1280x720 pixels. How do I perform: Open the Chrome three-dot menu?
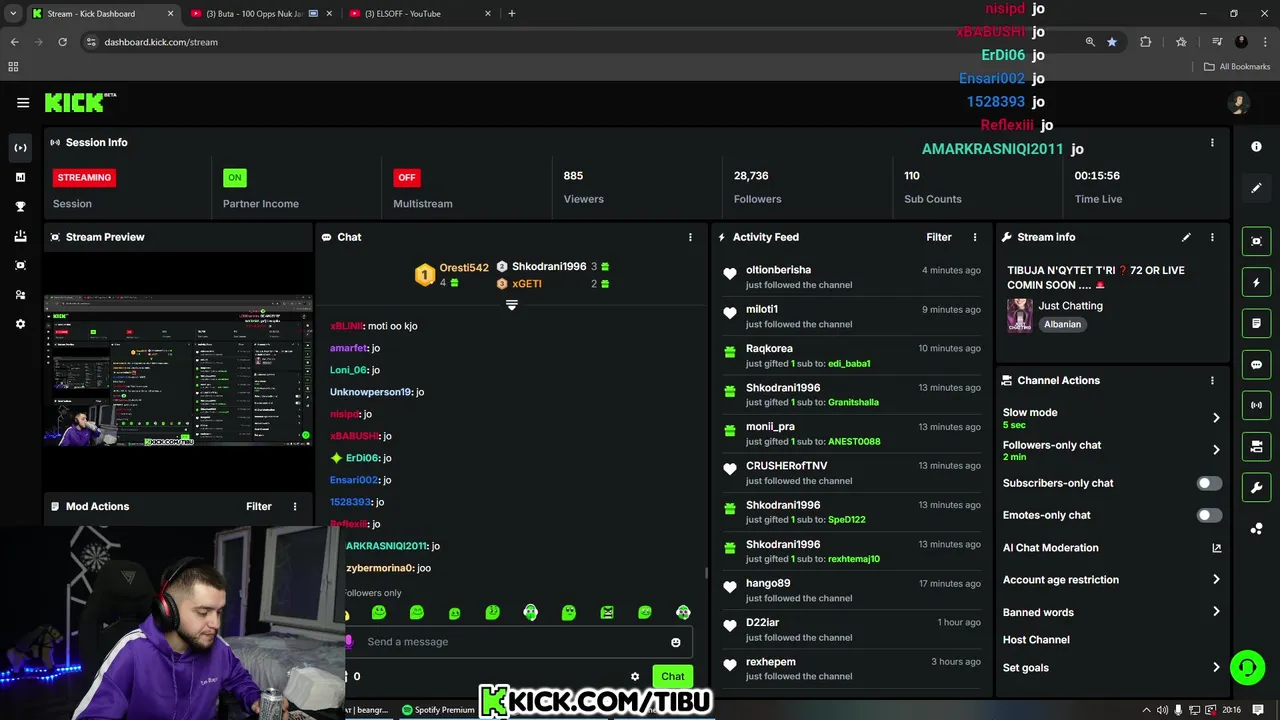[x=1266, y=42]
